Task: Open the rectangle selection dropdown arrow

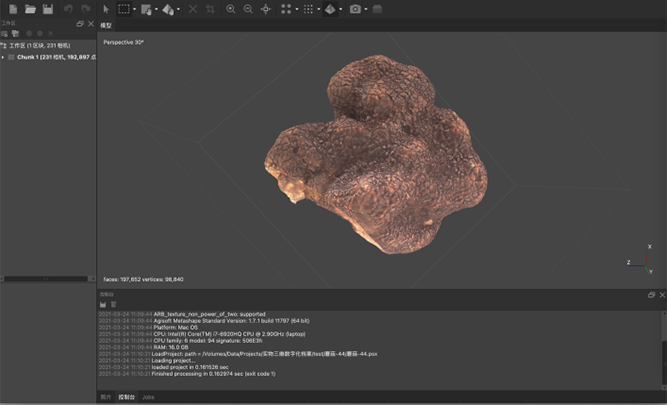Action: click(134, 9)
